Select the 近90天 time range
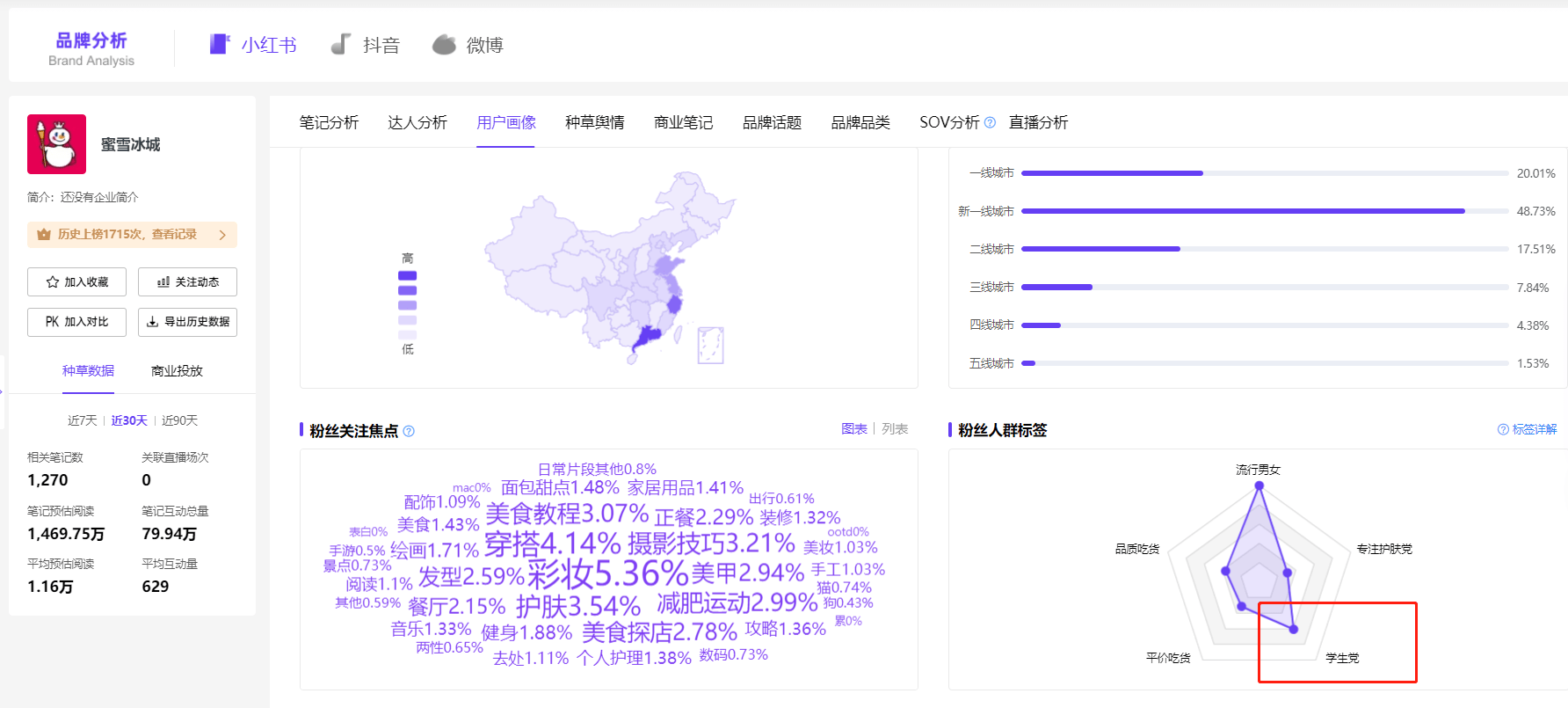 (179, 420)
